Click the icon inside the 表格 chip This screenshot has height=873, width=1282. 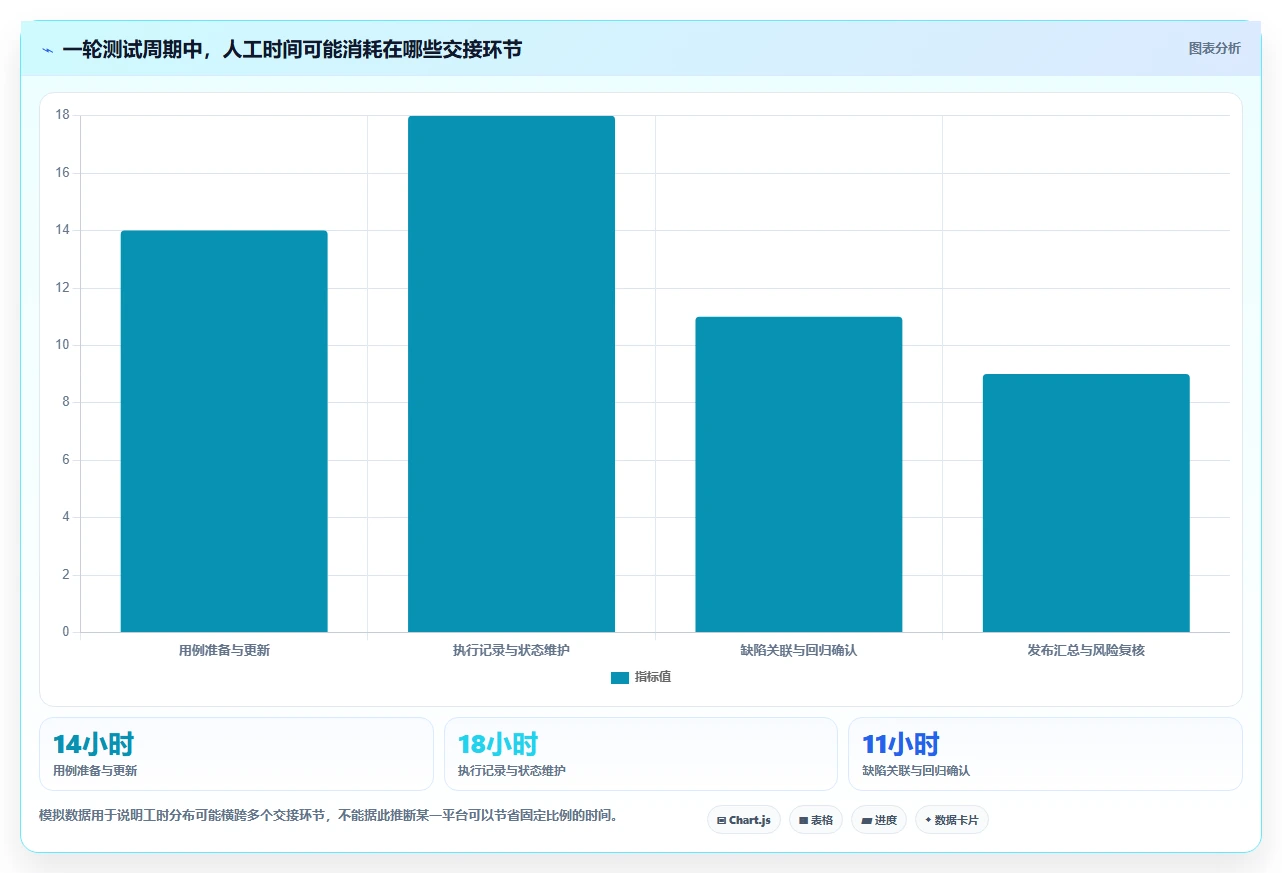click(803, 820)
